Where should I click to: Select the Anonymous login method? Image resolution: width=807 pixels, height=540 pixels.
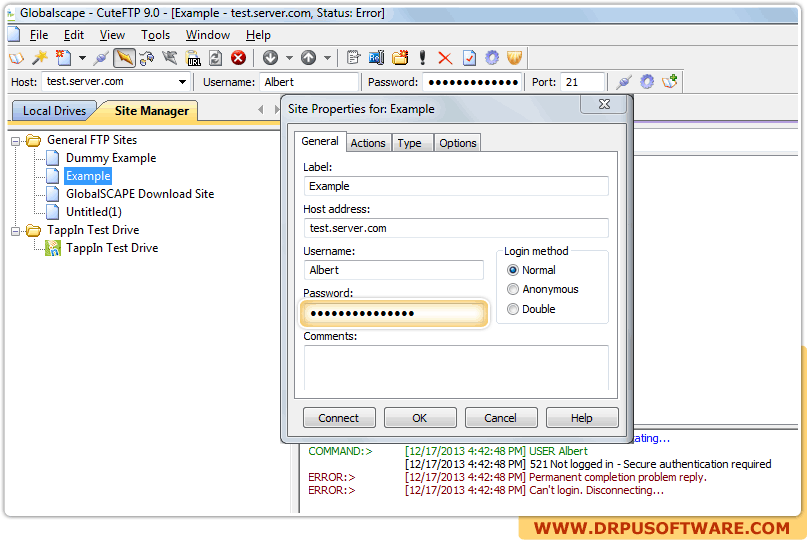pyautogui.click(x=513, y=289)
